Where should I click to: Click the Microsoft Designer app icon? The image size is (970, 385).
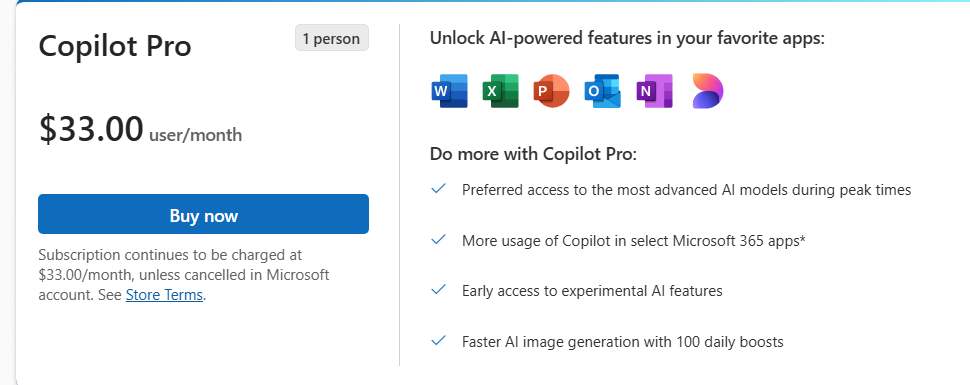click(708, 91)
